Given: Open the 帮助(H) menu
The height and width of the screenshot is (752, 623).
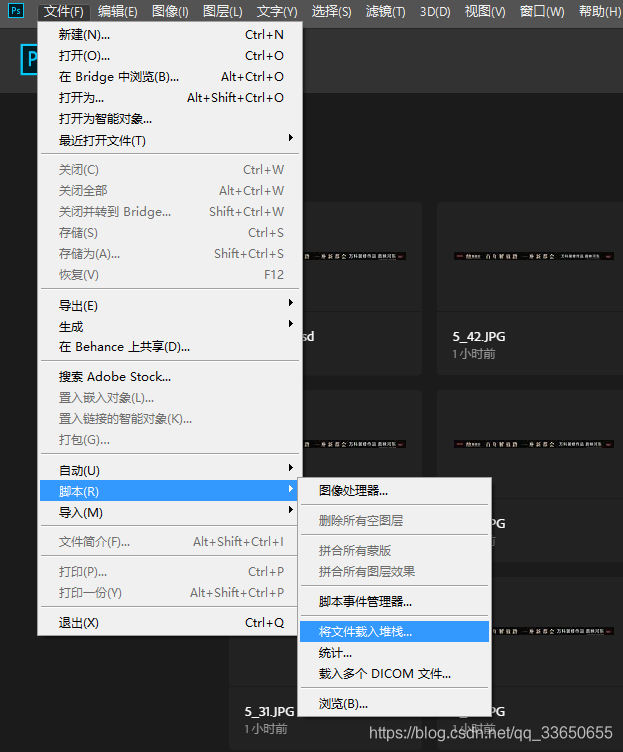Looking at the screenshot, I should tap(599, 12).
